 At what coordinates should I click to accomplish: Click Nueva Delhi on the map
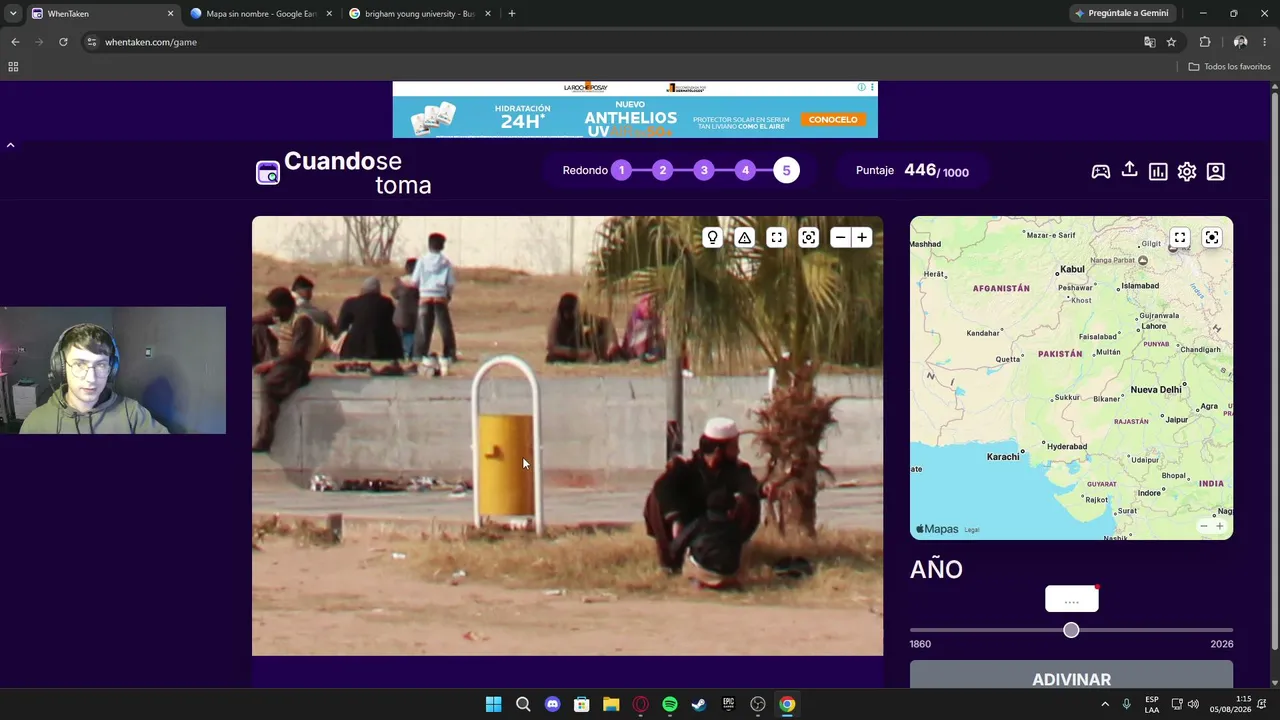pyautogui.click(x=1156, y=390)
